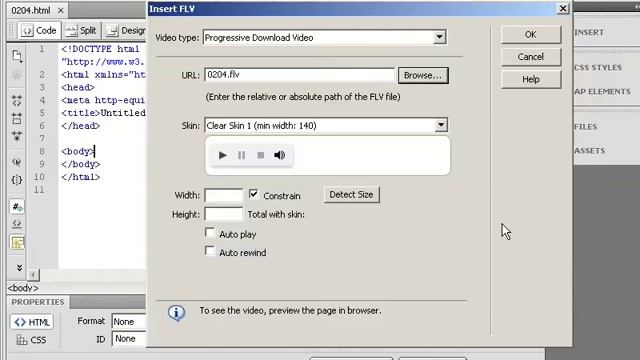Viewport: 640px width, 360px height.
Task: Toggle Line Numbers icon in coding toolbar
Action: pos(17,207)
